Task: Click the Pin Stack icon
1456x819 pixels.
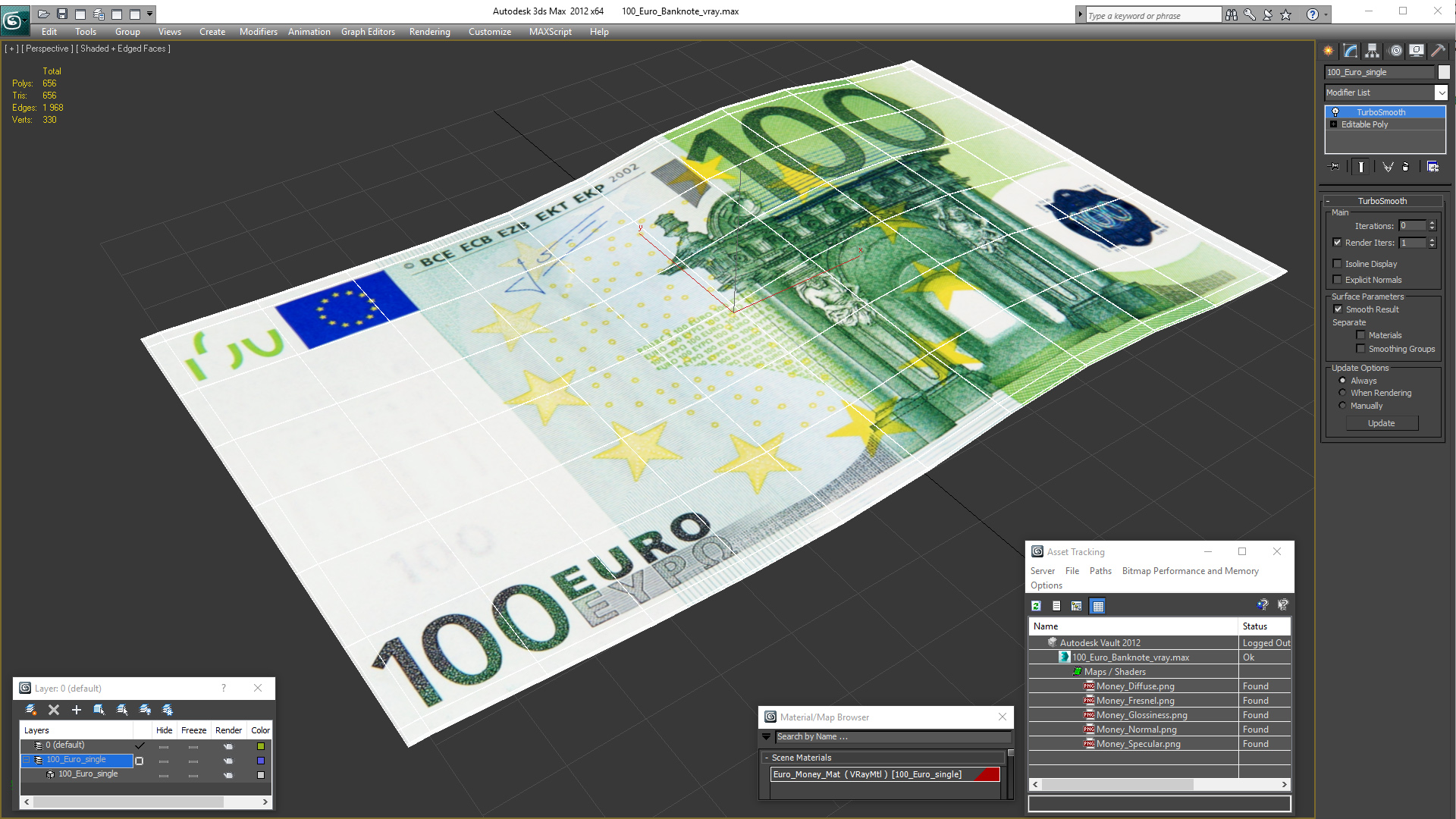Action: pos(1335,167)
